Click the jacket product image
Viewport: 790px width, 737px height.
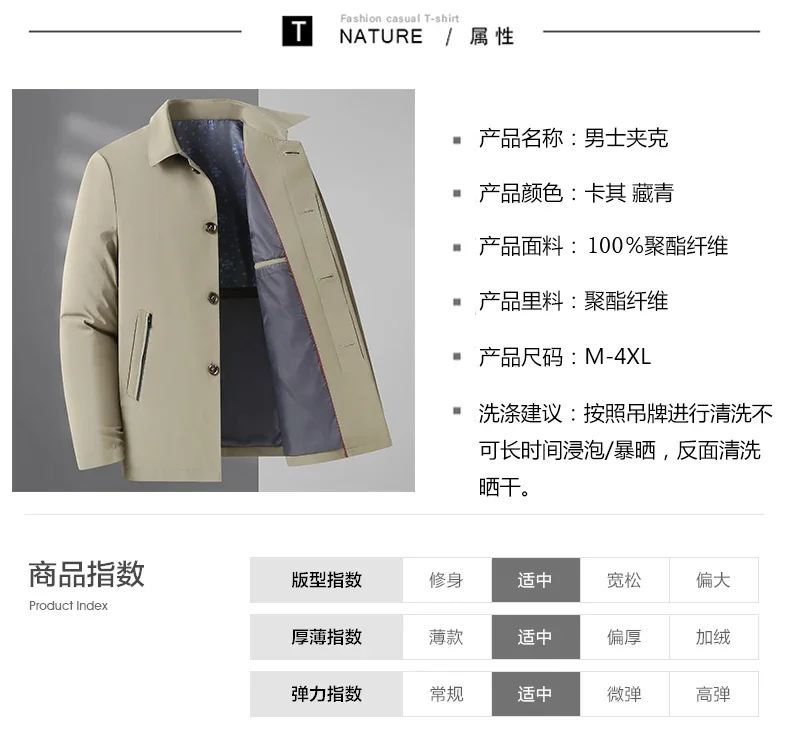(x=213, y=290)
